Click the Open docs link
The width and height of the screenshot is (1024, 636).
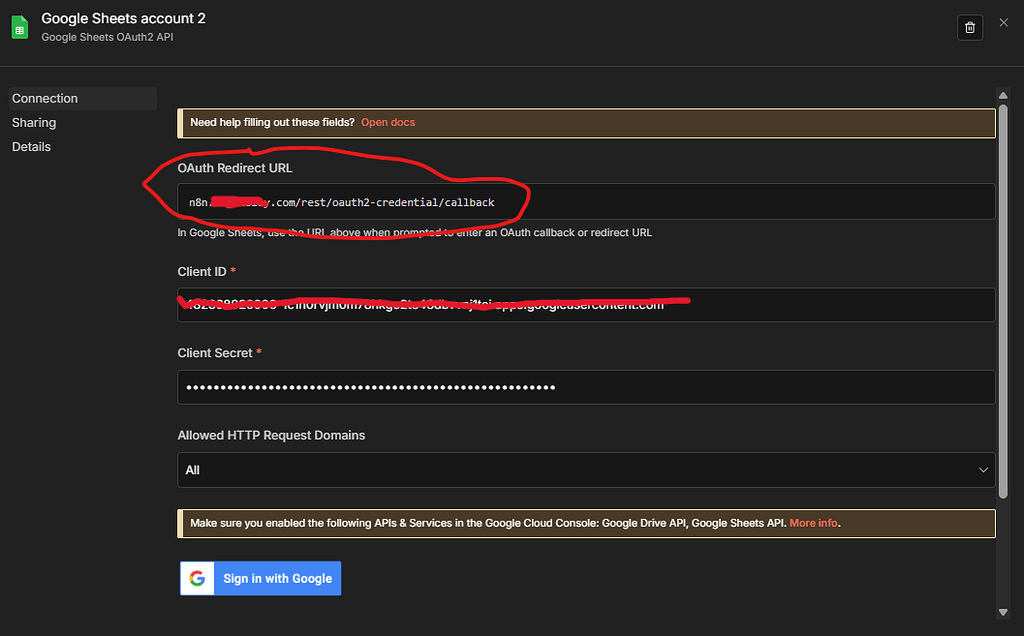tap(388, 121)
